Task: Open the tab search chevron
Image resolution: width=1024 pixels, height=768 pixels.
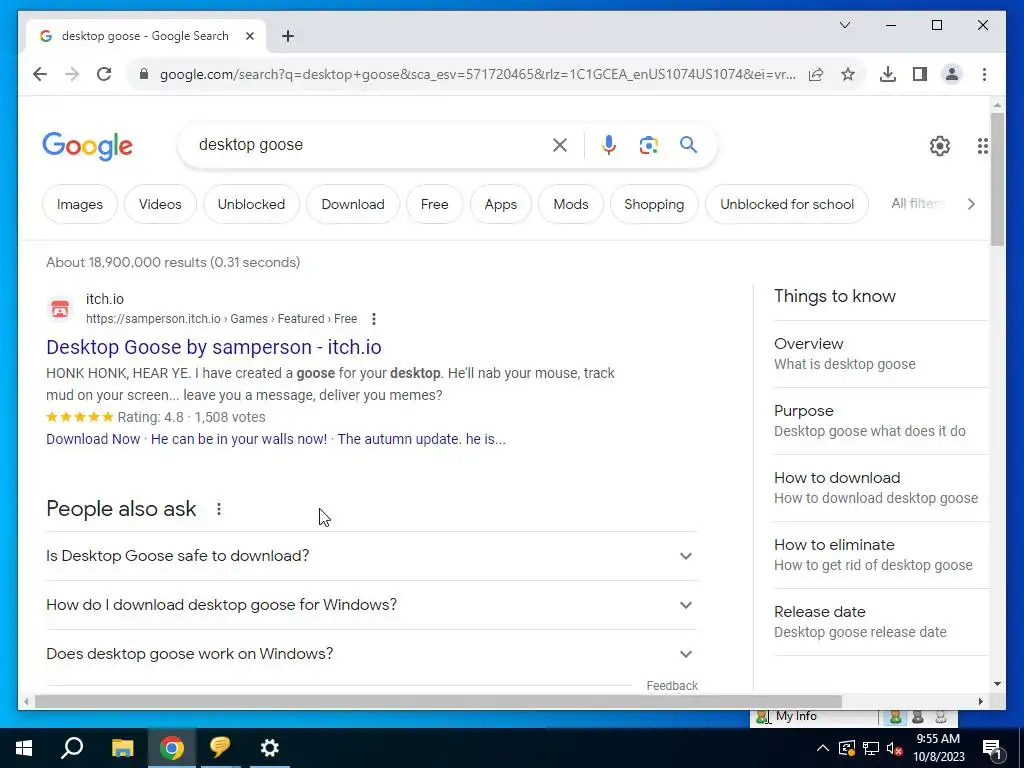Action: 844,25
